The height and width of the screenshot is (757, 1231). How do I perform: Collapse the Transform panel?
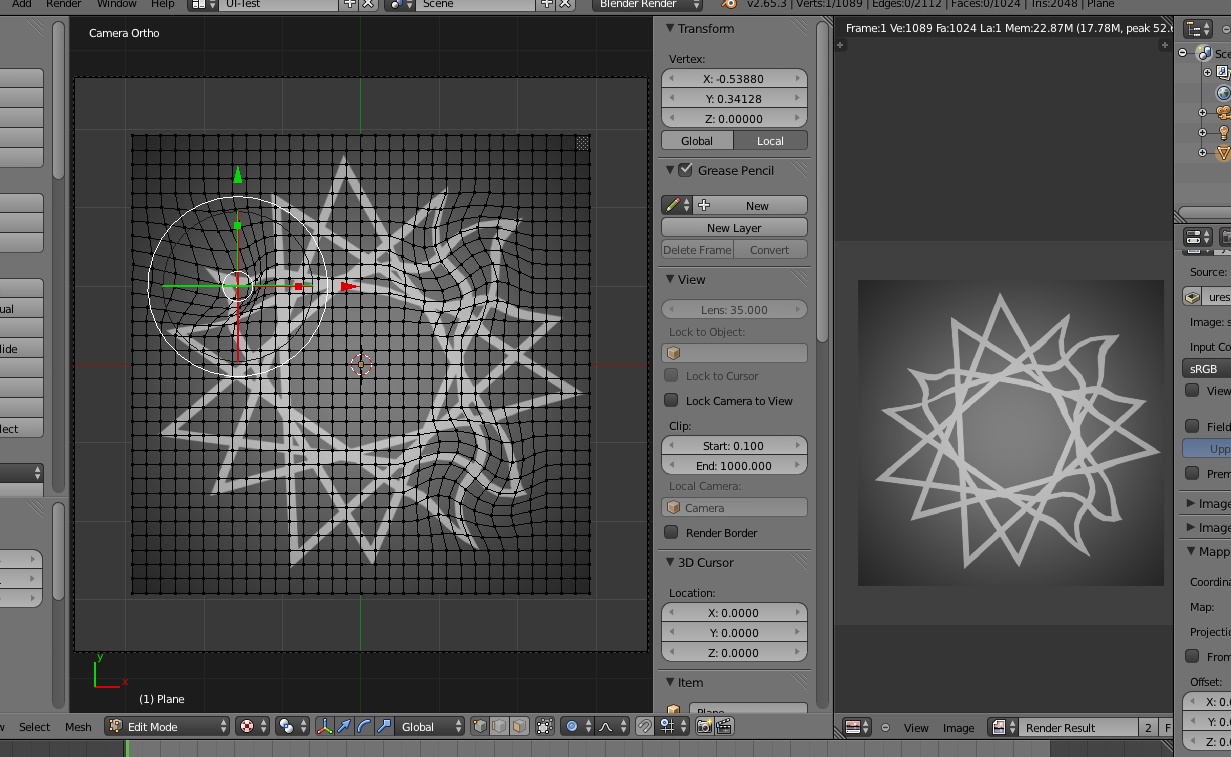point(670,29)
